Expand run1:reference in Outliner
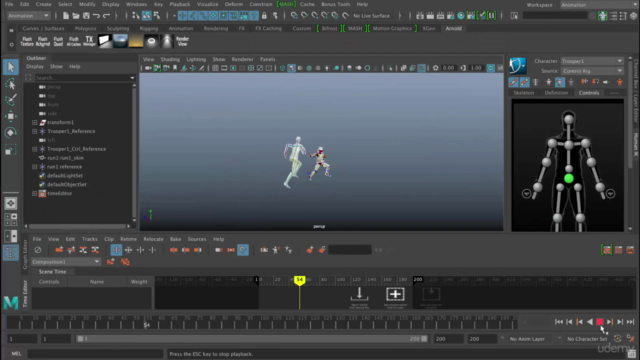This screenshot has width=640, height=360. tap(34, 167)
